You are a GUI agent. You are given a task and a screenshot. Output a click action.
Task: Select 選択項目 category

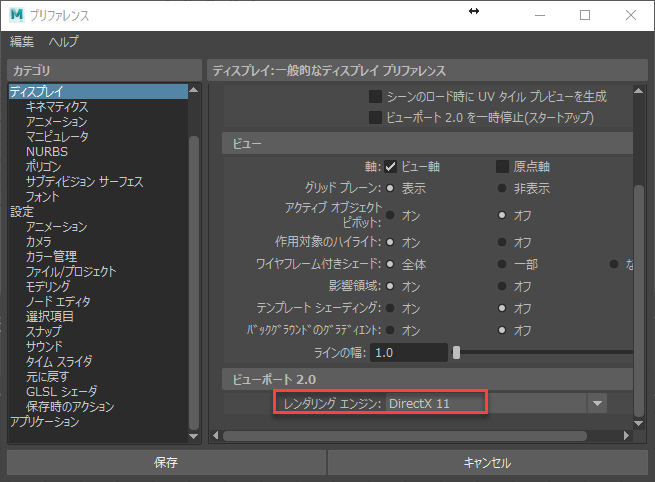pyautogui.click(x=50, y=317)
